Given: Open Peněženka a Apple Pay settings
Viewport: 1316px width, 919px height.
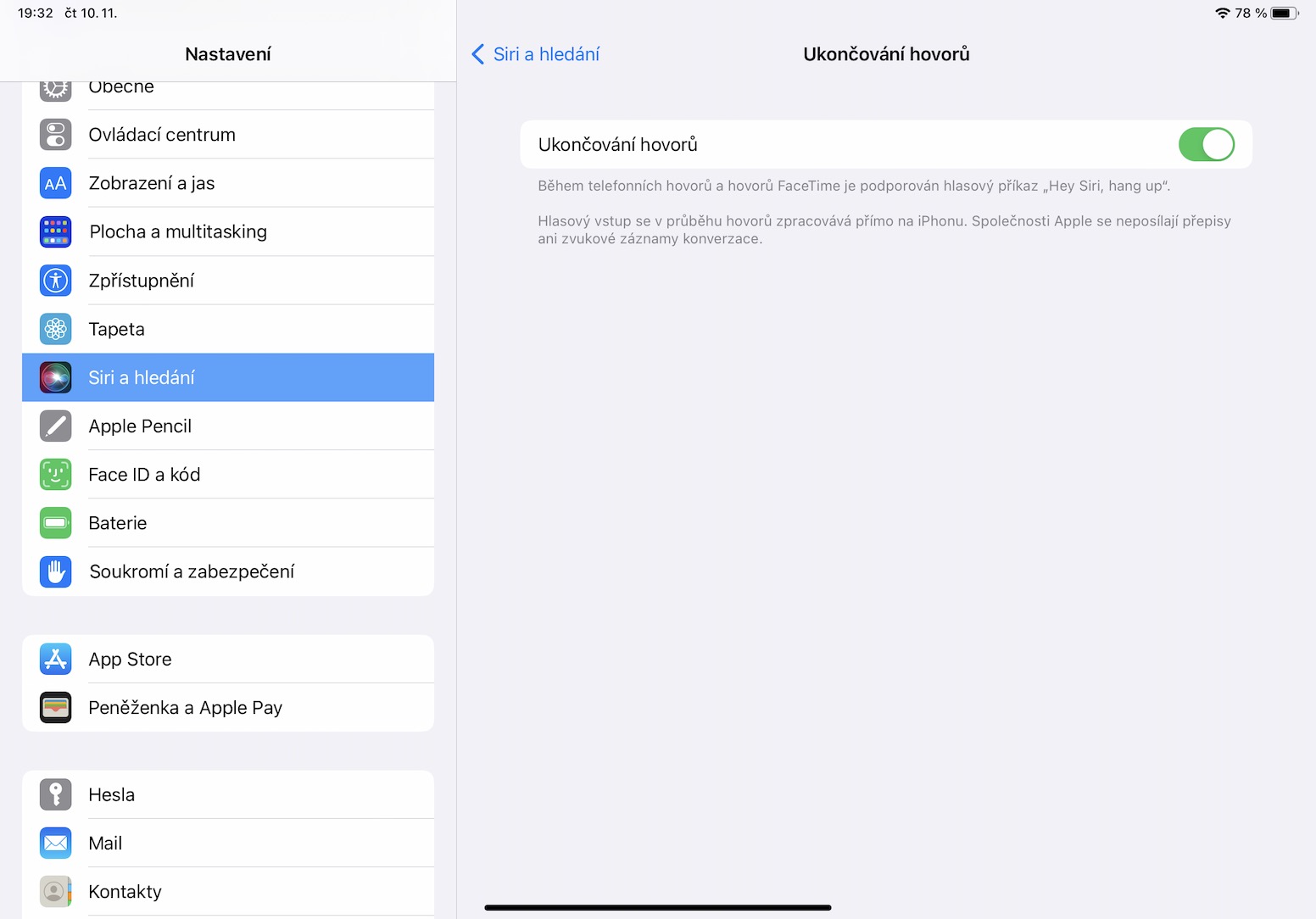Looking at the screenshot, I should click(227, 708).
